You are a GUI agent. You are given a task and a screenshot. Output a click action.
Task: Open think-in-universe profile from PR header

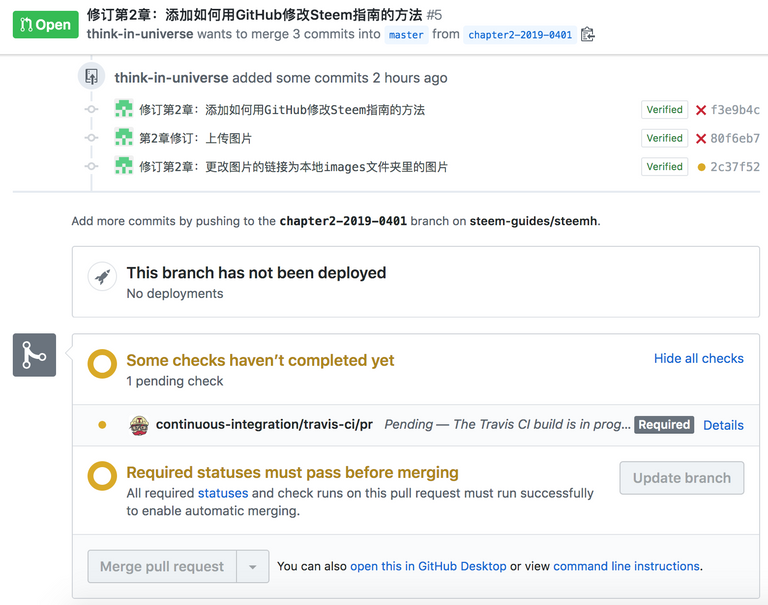(x=140, y=34)
